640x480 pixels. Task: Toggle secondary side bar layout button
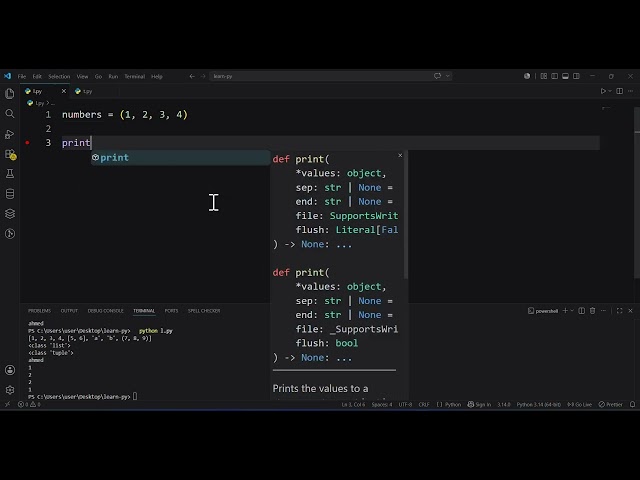pyautogui.click(x=576, y=76)
